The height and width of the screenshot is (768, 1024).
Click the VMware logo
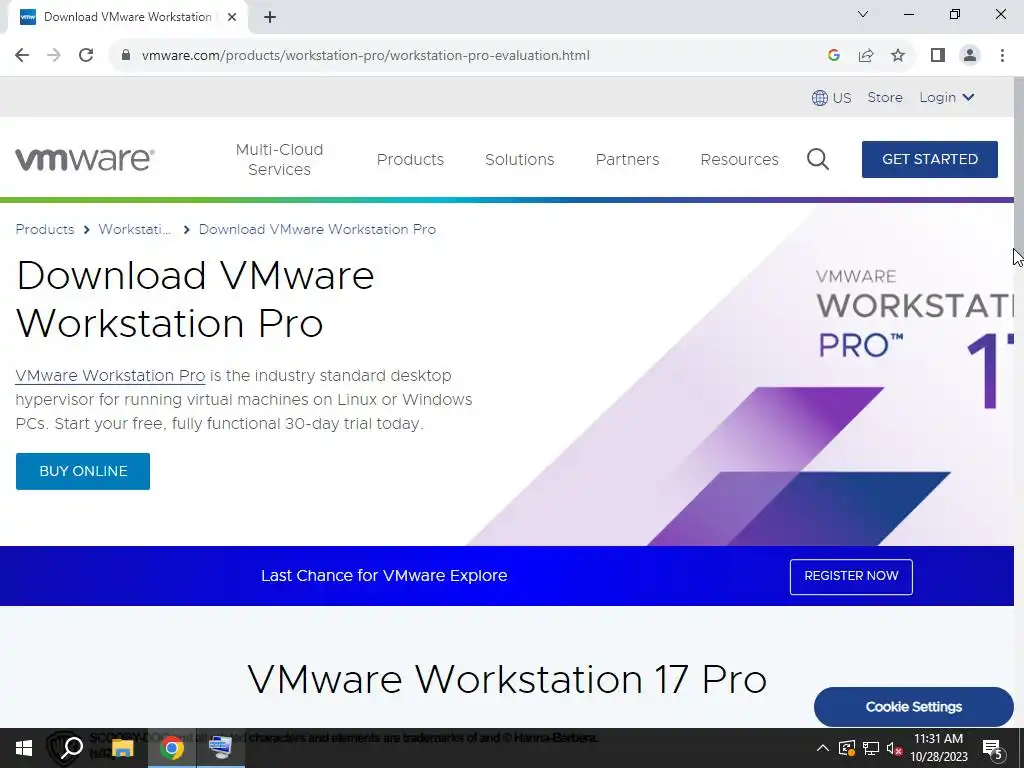click(x=85, y=159)
